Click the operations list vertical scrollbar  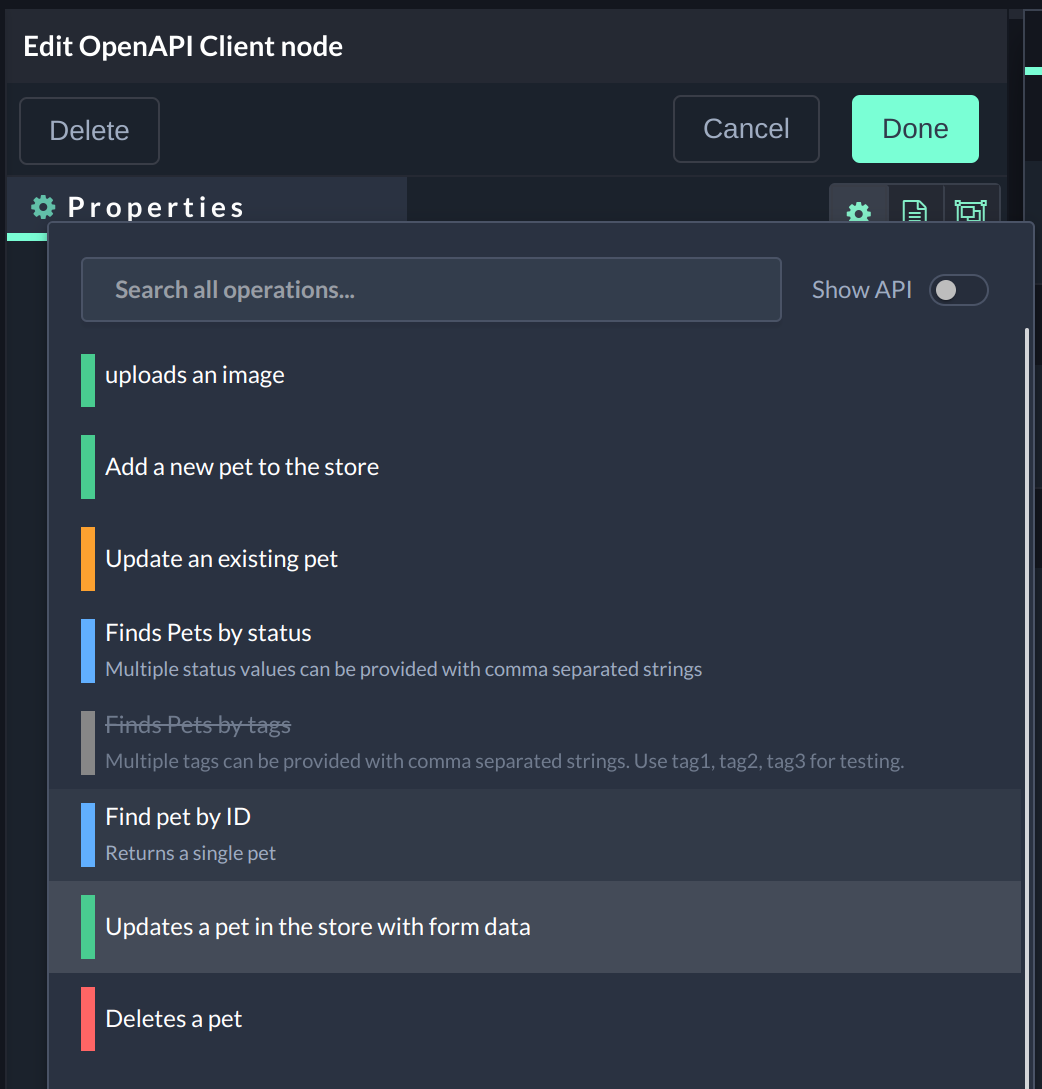click(x=1026, y=700)
